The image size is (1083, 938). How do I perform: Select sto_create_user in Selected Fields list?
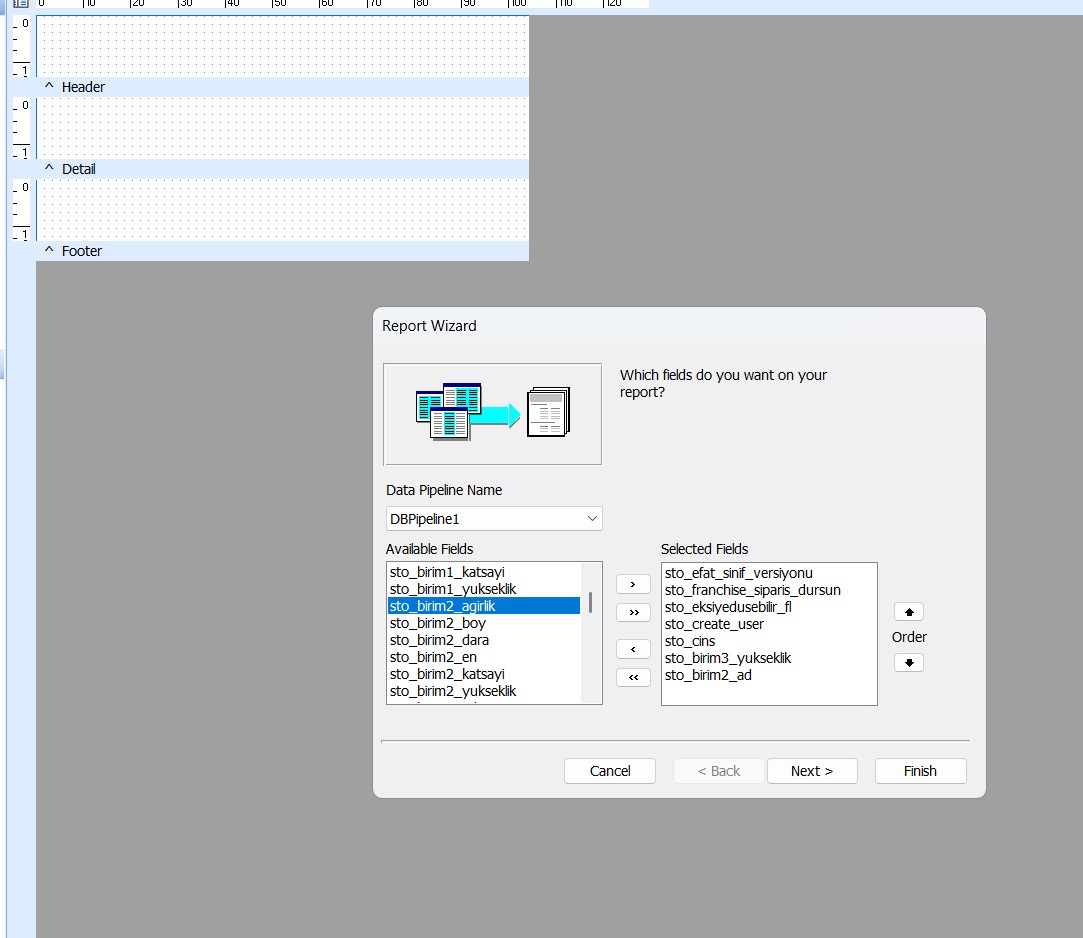pos(714,624)
